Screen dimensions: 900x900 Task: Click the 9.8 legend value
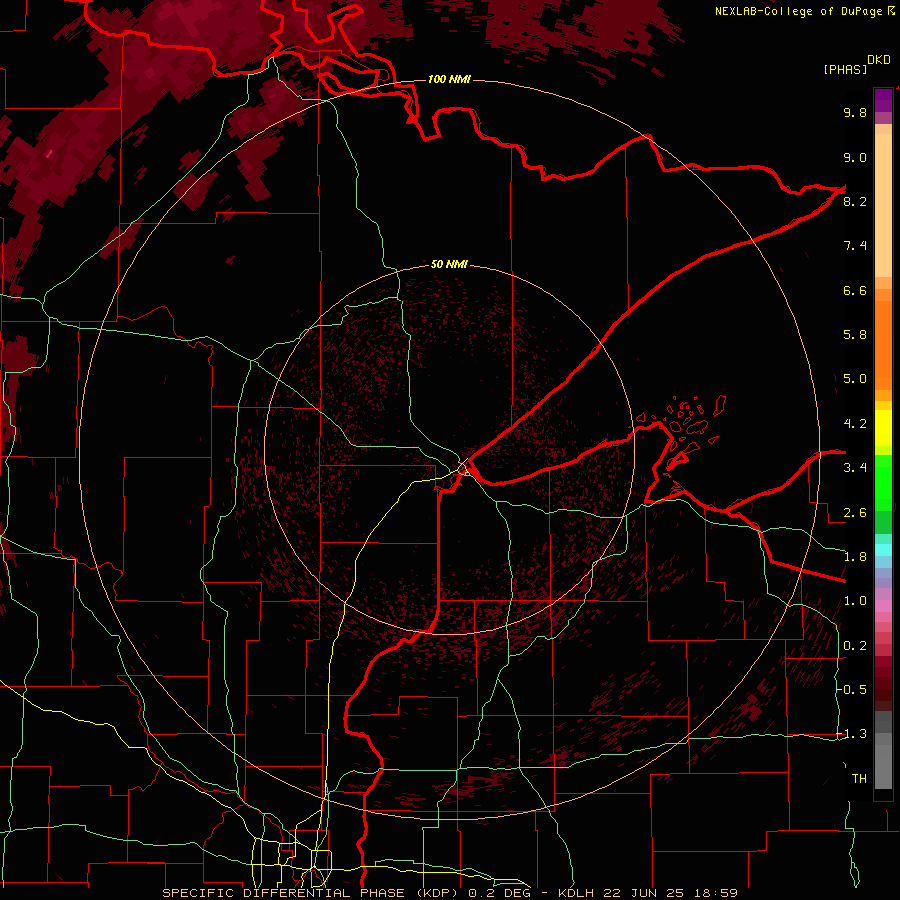tap(855, 112)
